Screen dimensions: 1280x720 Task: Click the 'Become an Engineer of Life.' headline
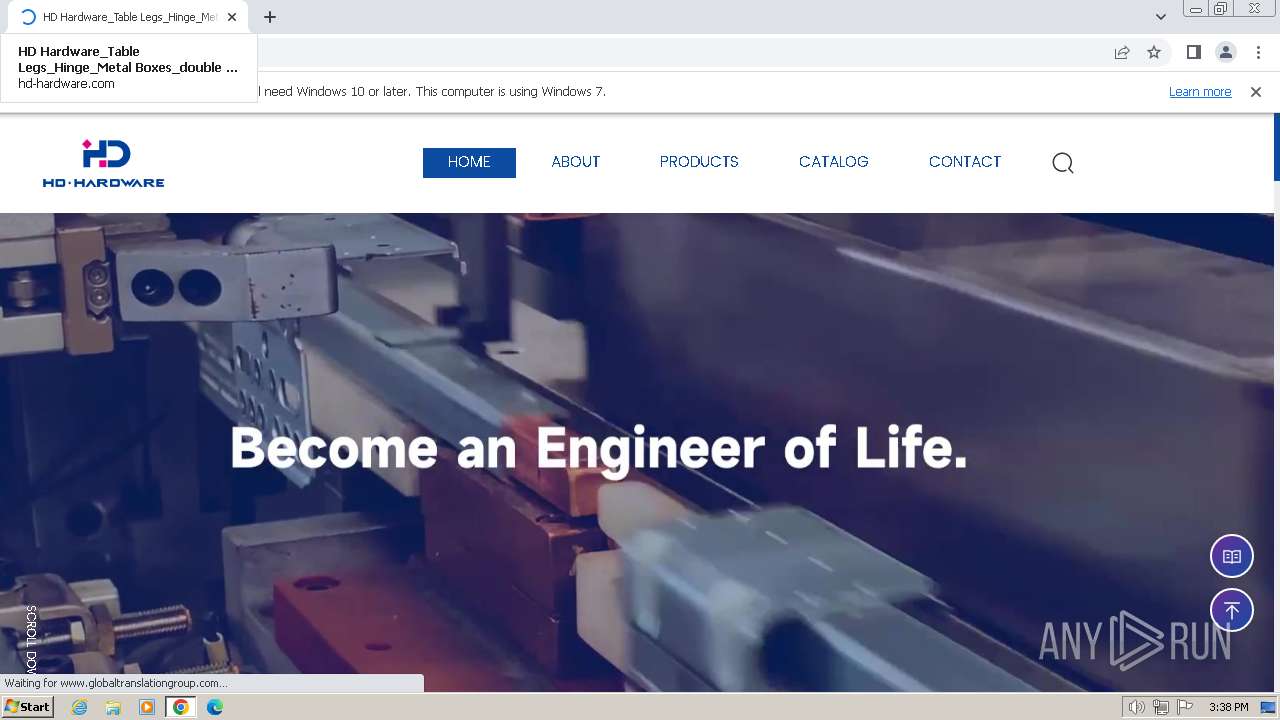[x=598, y=448]
